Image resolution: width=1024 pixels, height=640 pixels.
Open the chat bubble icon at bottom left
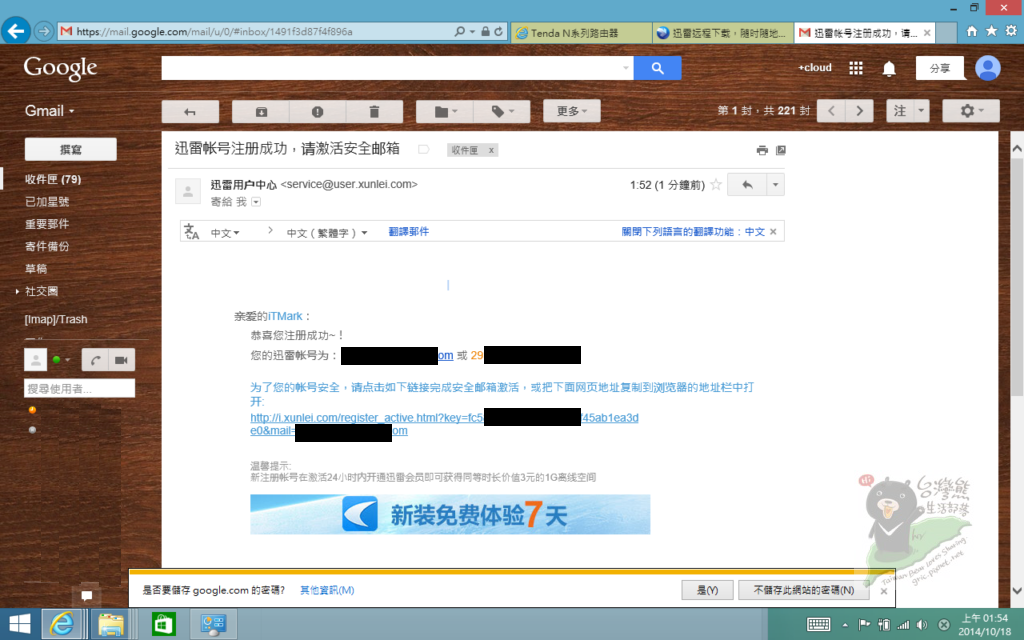coord(86,595)
